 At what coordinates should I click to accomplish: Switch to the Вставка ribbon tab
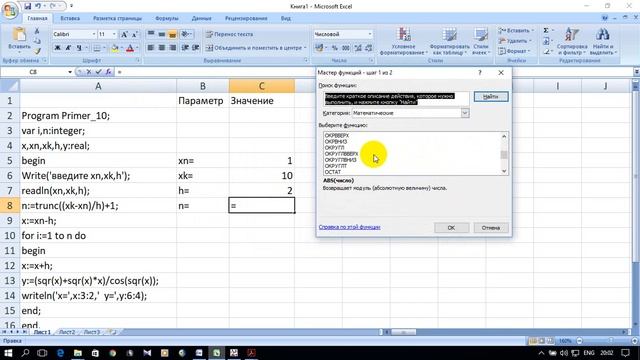[x=70, y=18]
